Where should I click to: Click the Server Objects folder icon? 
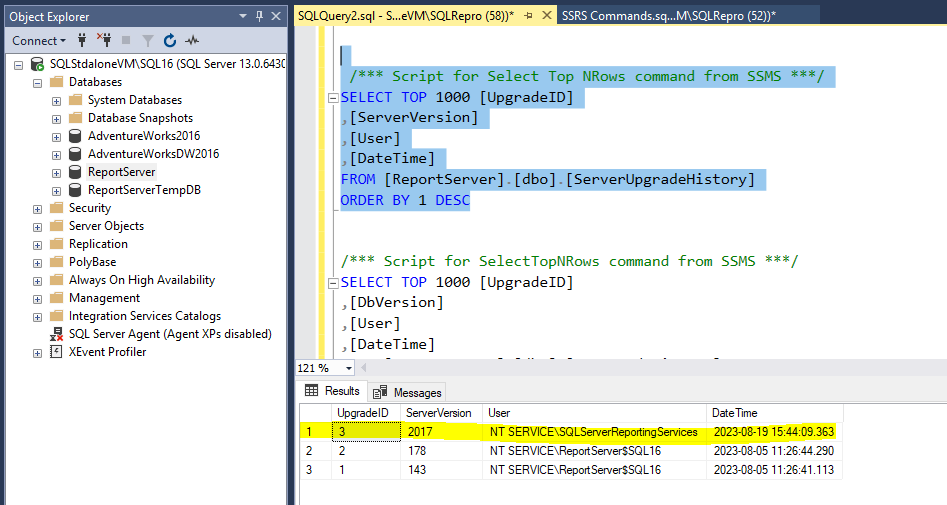point(56,226)
